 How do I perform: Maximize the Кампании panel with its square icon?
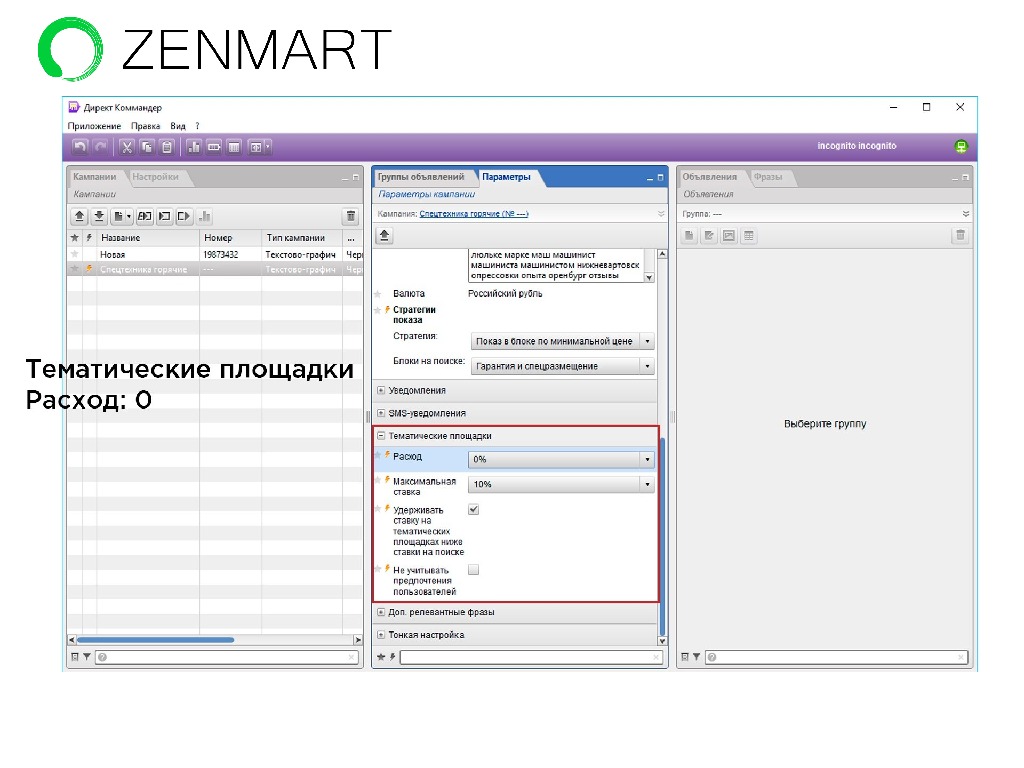356,178
